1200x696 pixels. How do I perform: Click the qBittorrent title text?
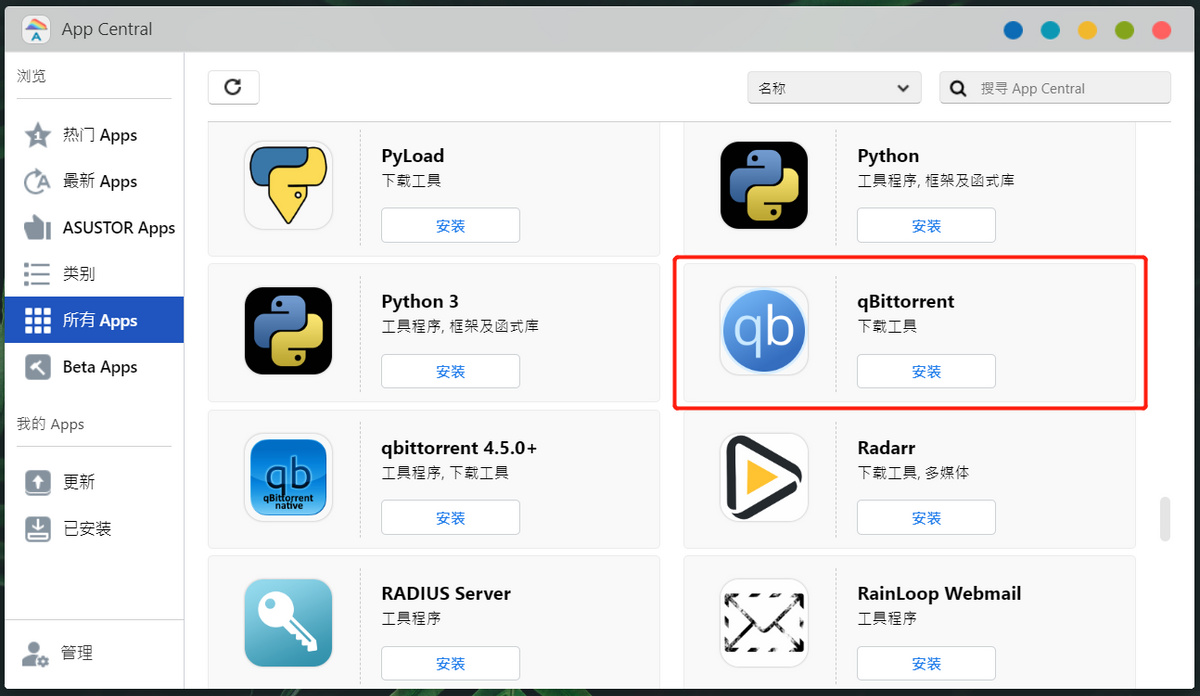(x=906, y=302)
